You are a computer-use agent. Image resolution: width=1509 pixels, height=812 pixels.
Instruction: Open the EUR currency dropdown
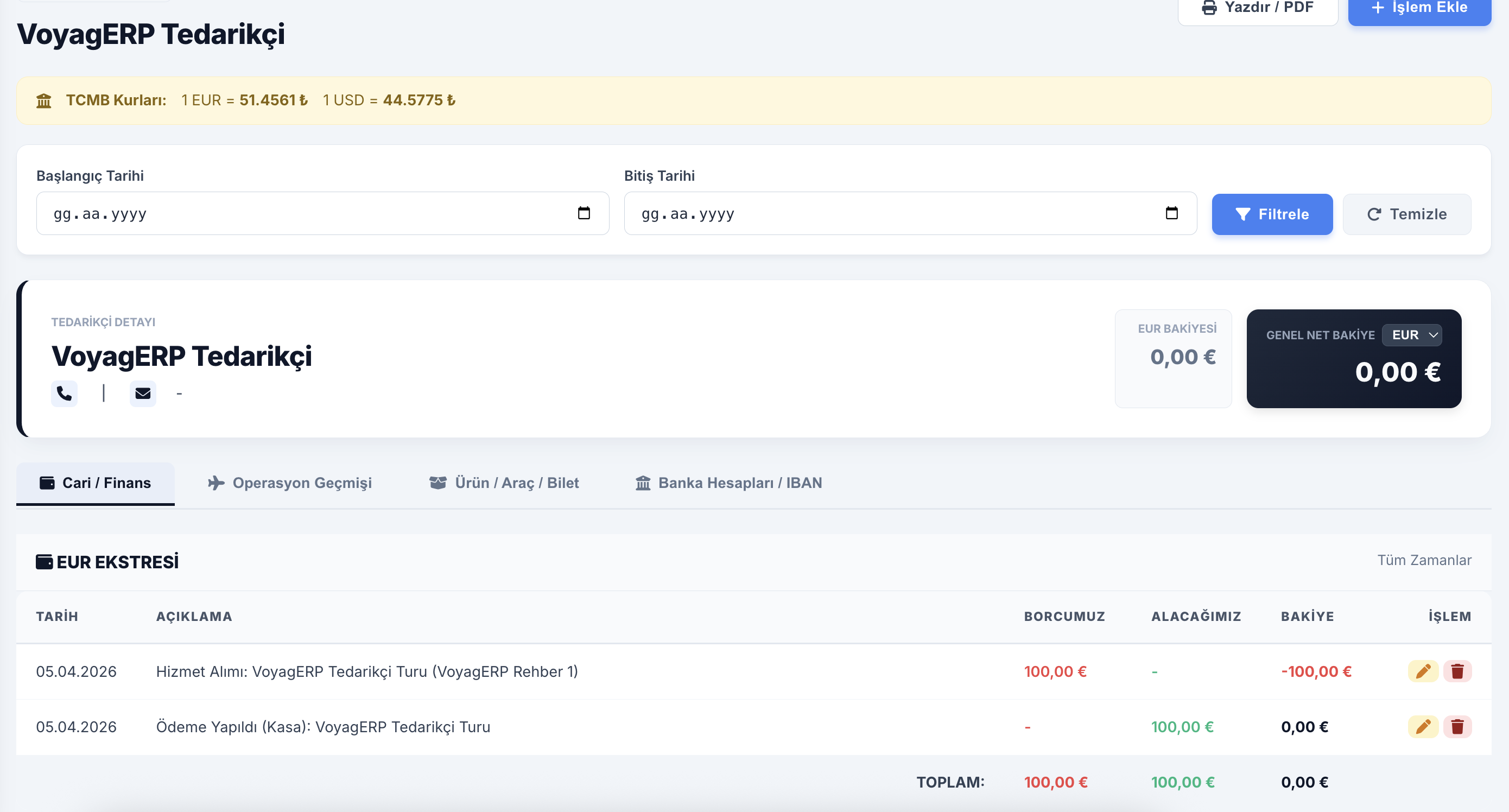(x=1412, y=335)
